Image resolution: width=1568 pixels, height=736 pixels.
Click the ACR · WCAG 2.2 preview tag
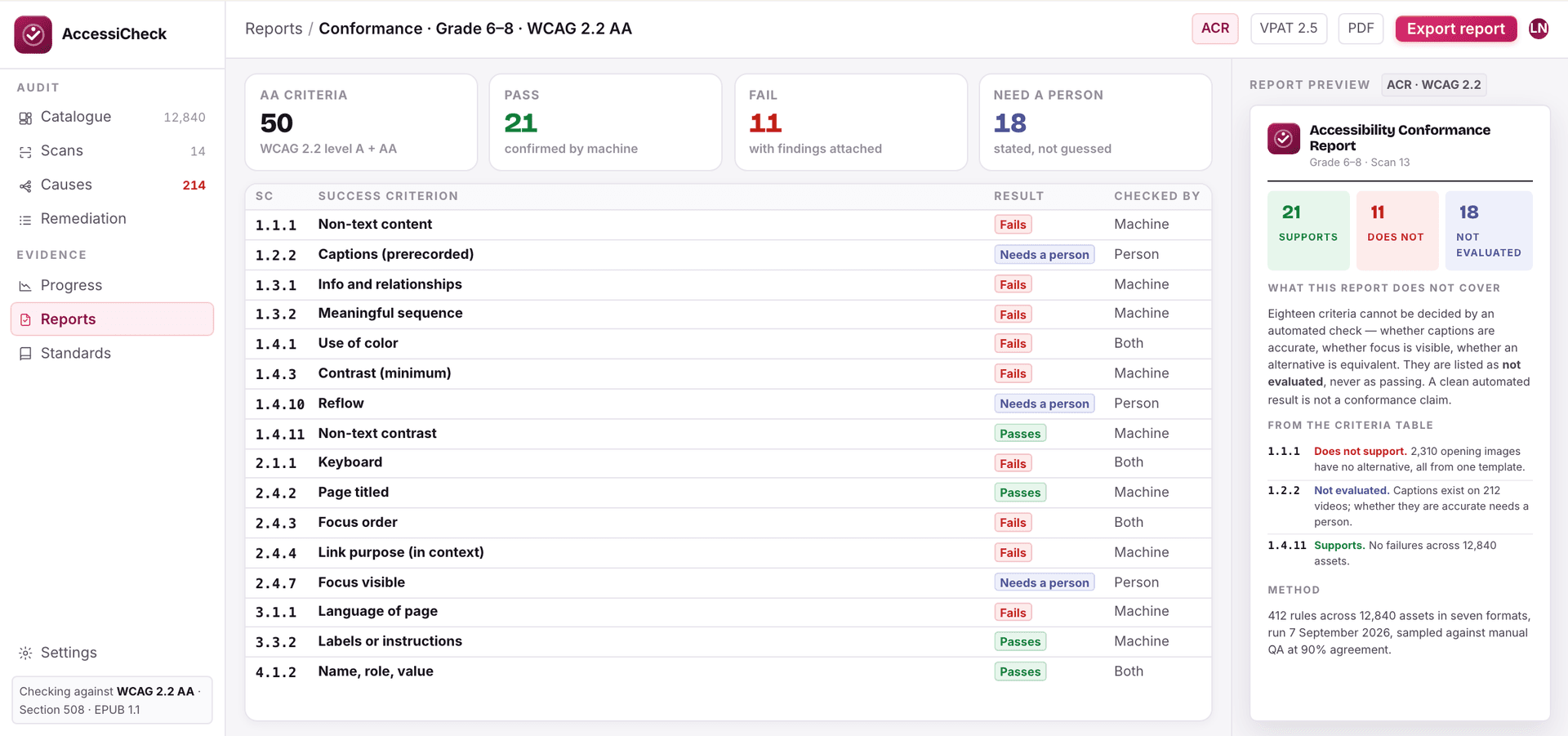coord(1434,85)
